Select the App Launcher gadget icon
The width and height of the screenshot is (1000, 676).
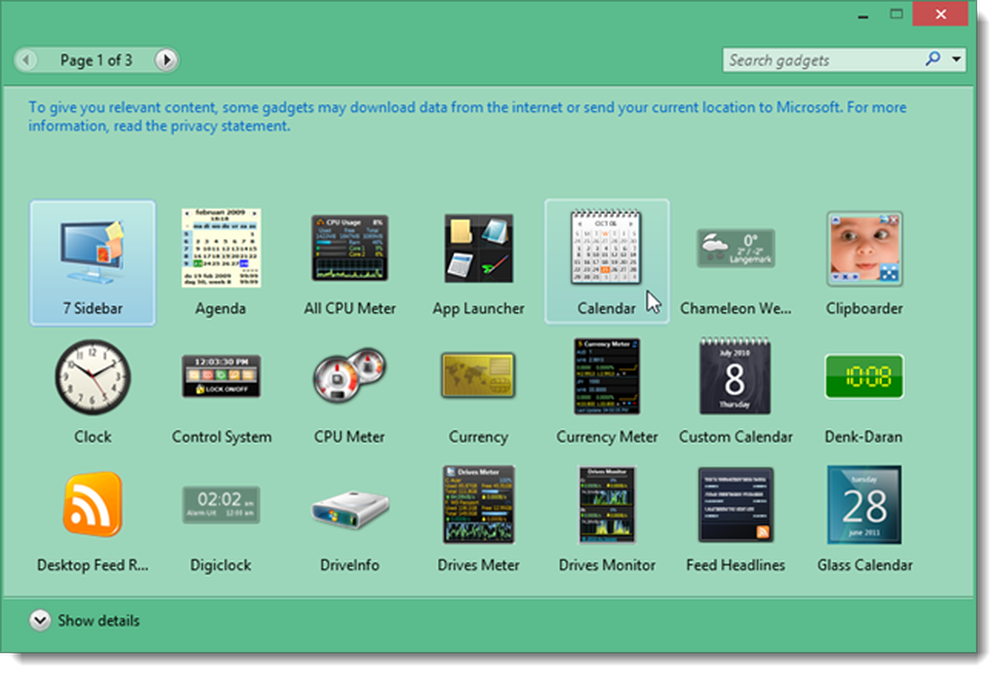click(x=478, y=248)
